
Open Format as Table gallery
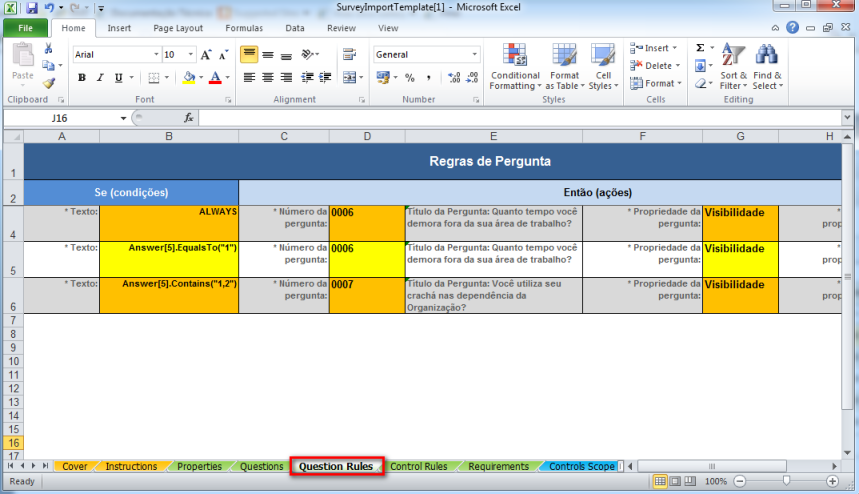[x=564, y=66]
